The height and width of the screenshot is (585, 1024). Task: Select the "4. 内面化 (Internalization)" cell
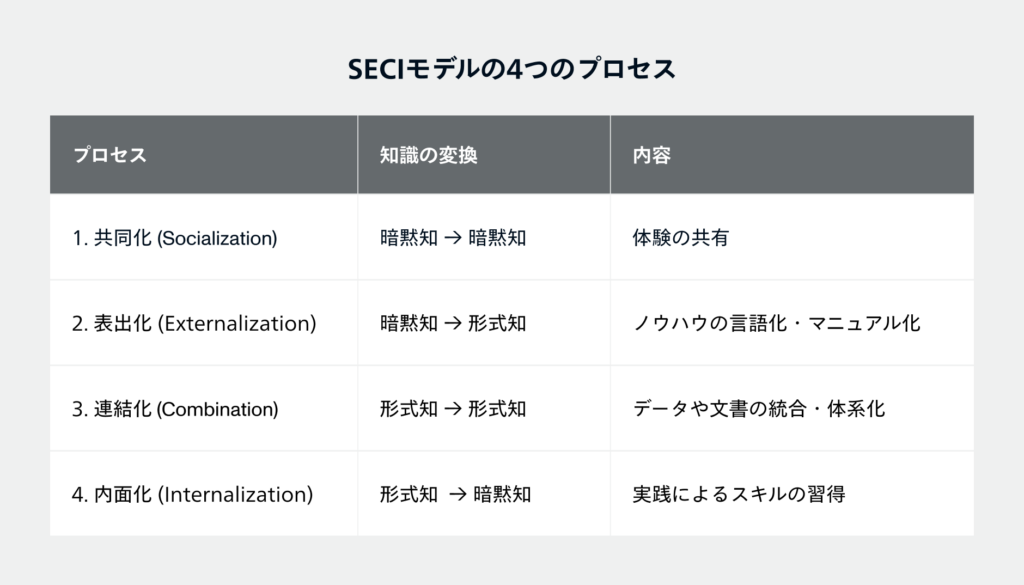pos(194,494)
